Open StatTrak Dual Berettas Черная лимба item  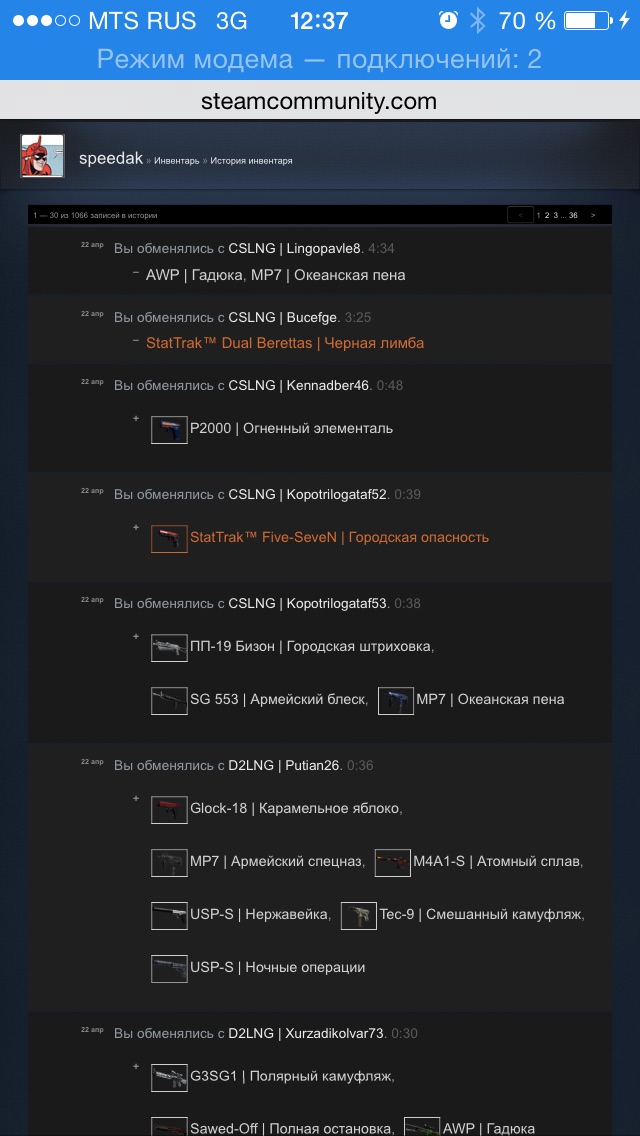285,343
